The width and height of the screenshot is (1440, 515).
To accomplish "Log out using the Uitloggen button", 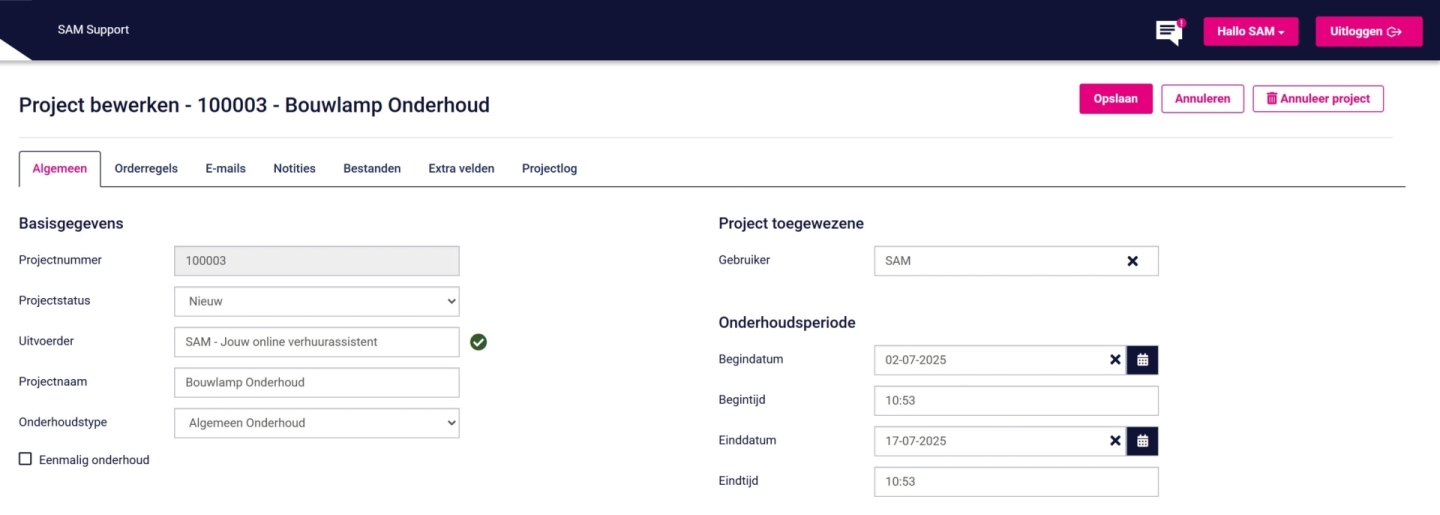I will click(x=1368, y=31).
